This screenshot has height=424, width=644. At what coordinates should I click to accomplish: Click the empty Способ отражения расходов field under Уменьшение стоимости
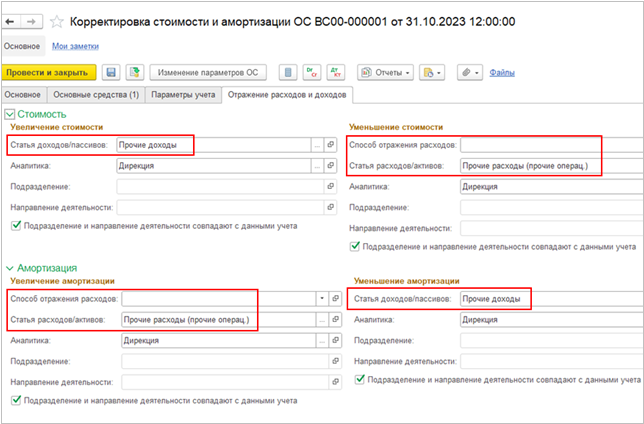552,145
